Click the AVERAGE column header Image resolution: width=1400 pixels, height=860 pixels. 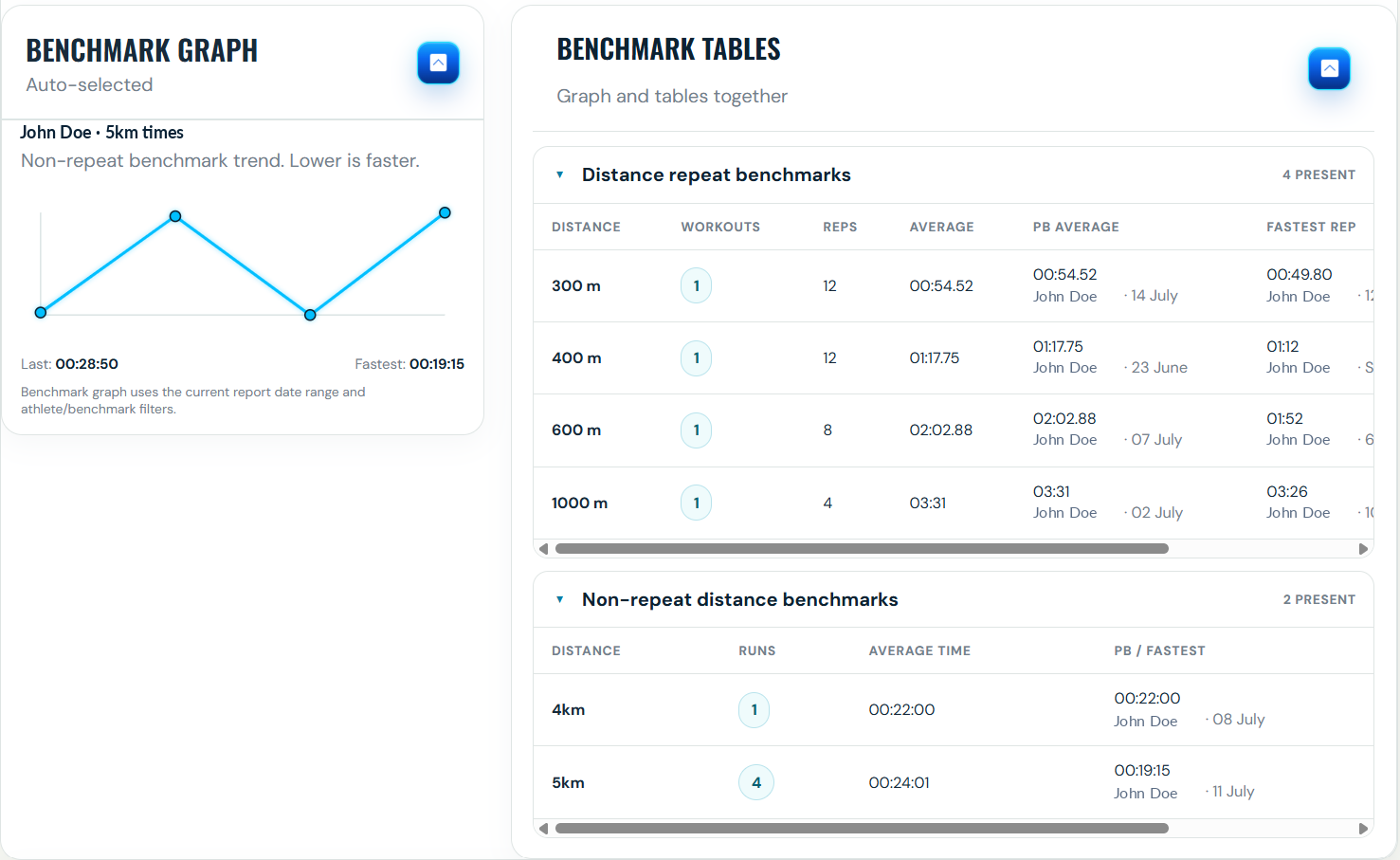click(941, 227)
